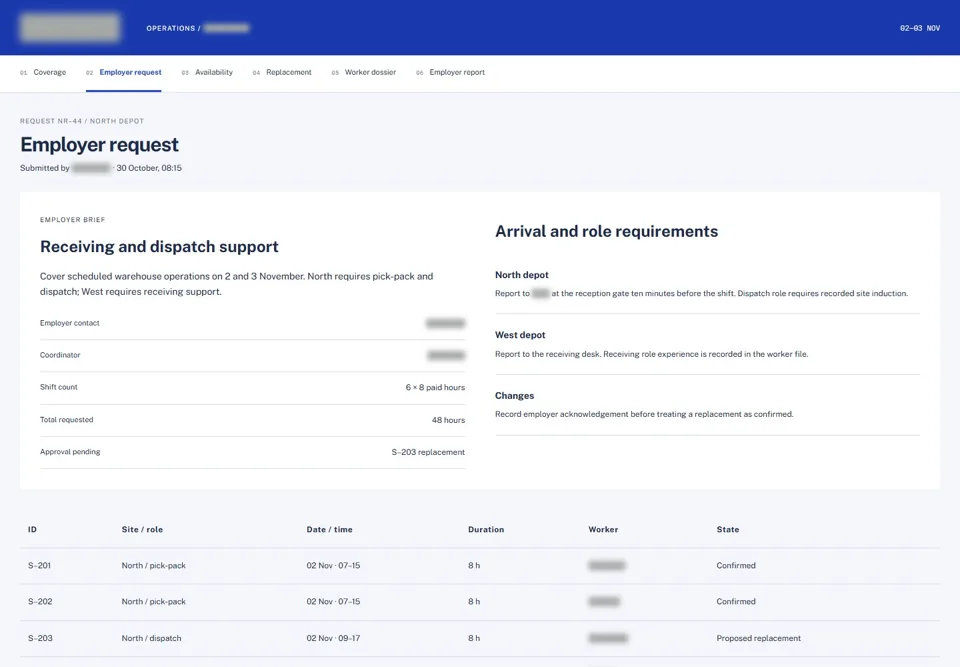This screenshot has width=960, height=667.
Task: Open the Worker dossier tab
Action: point(364,72)
